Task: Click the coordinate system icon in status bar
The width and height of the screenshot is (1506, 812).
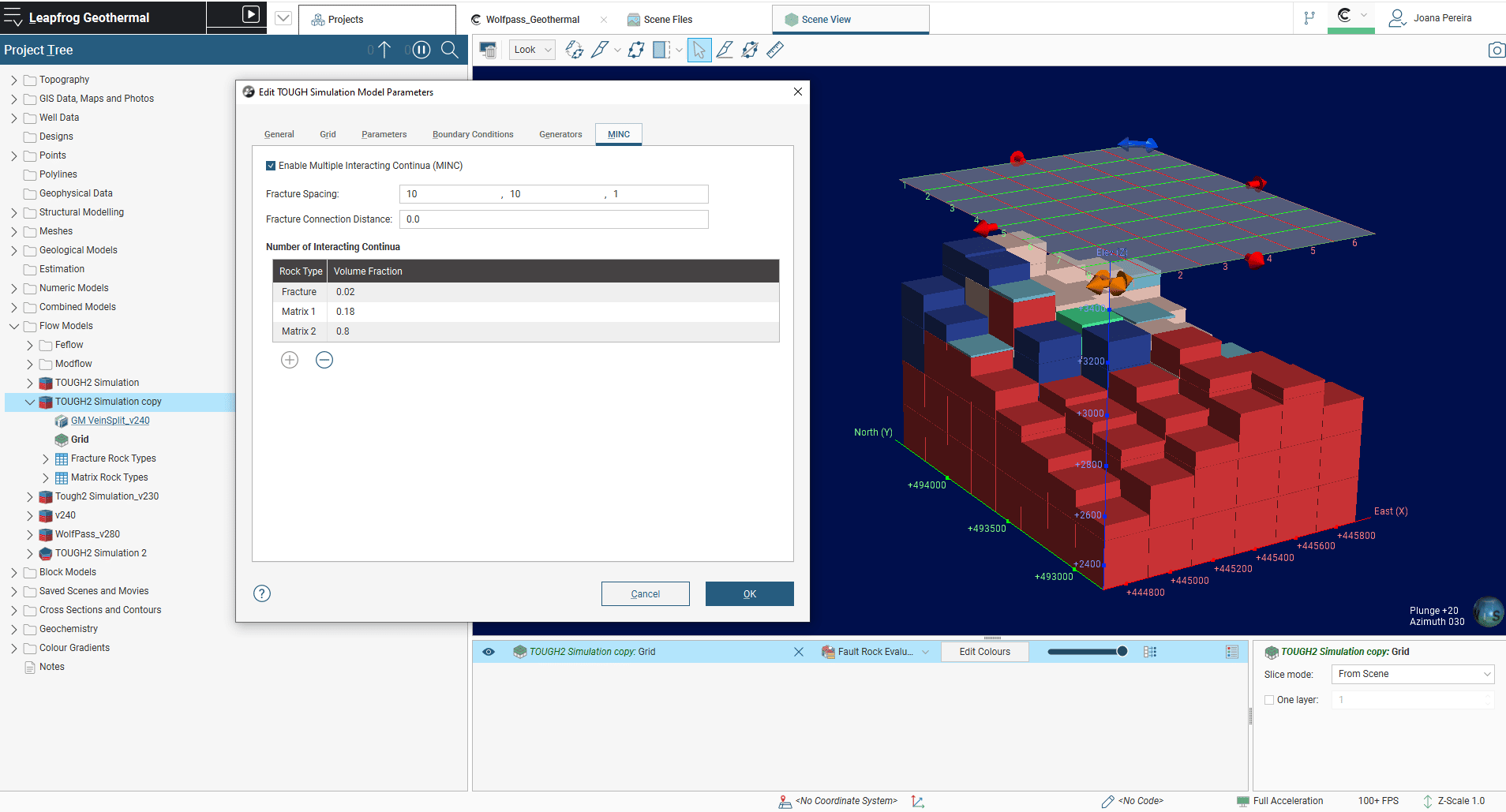Action: pos(785,801)
